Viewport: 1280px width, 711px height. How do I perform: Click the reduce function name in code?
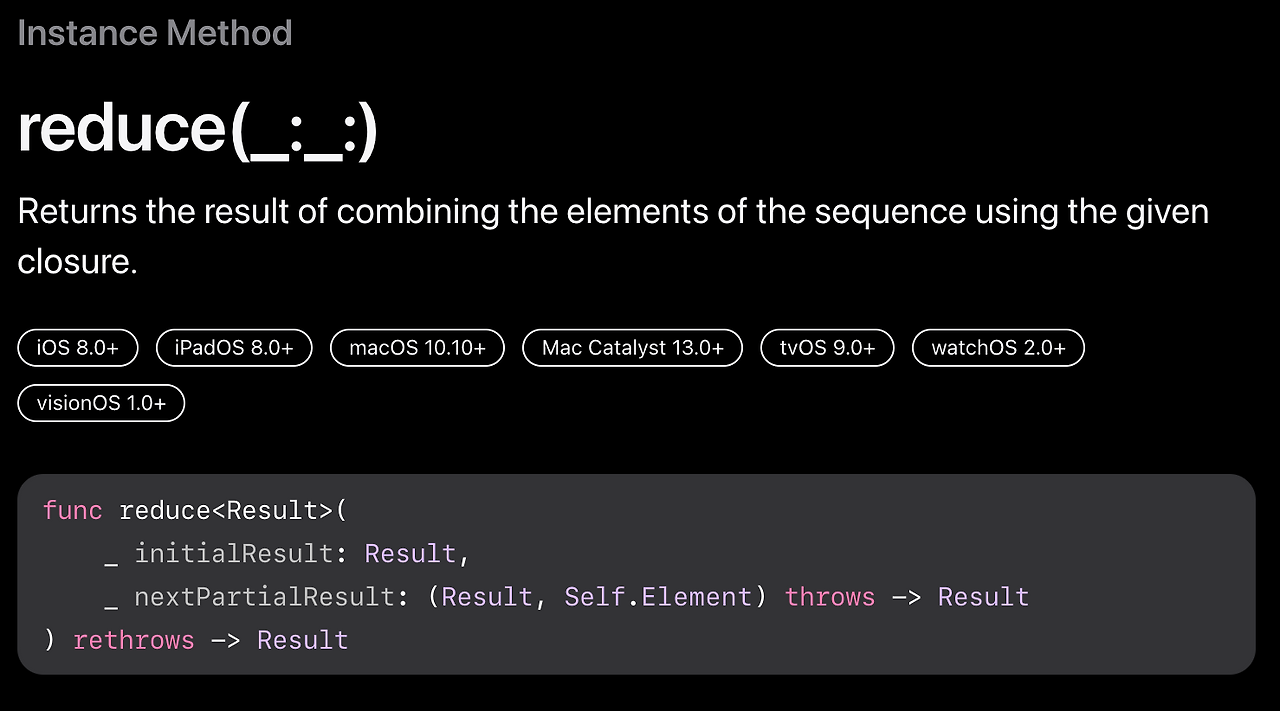(x=164, y=510)
